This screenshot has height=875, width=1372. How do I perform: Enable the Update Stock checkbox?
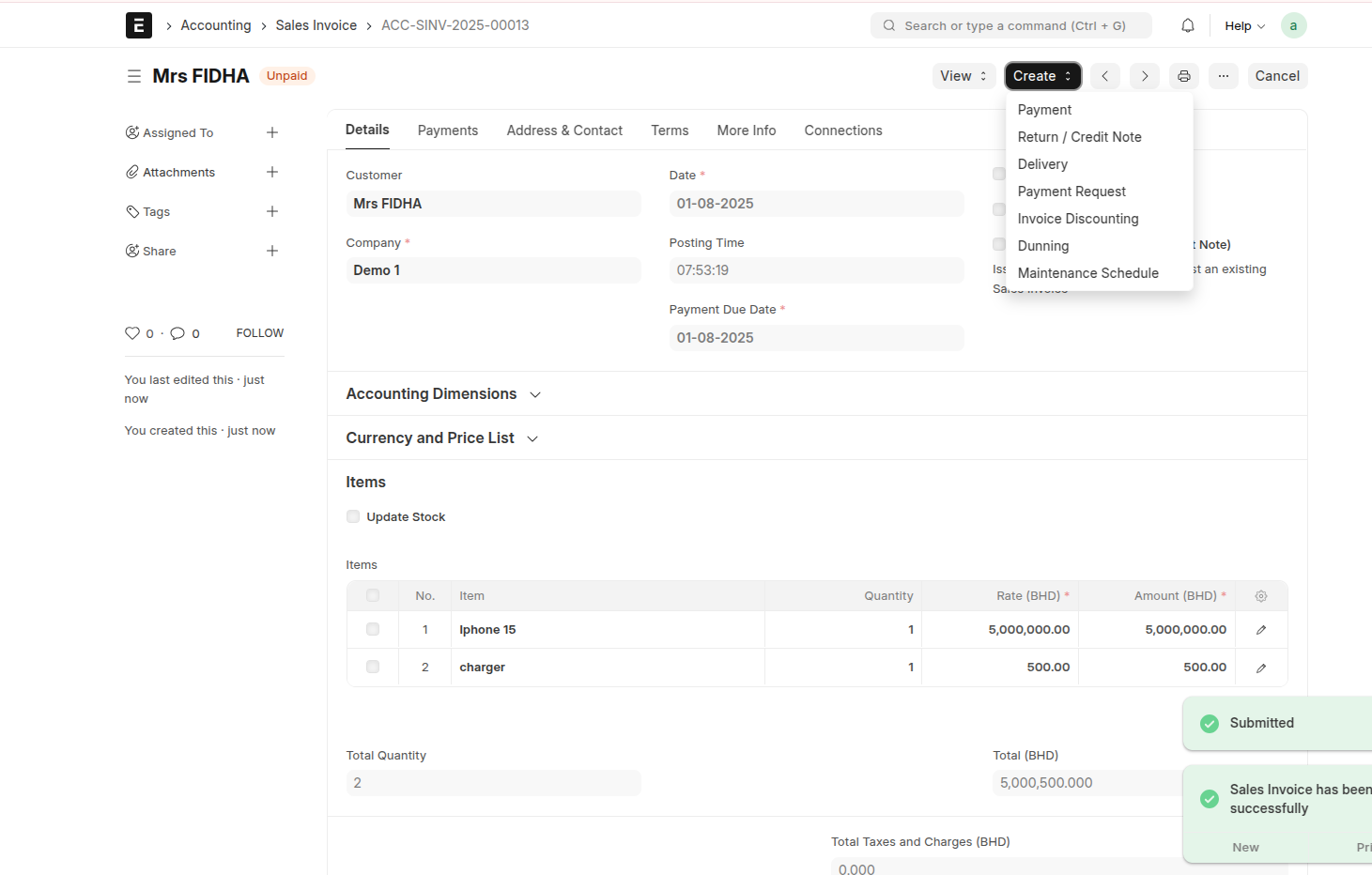[353, 516]
